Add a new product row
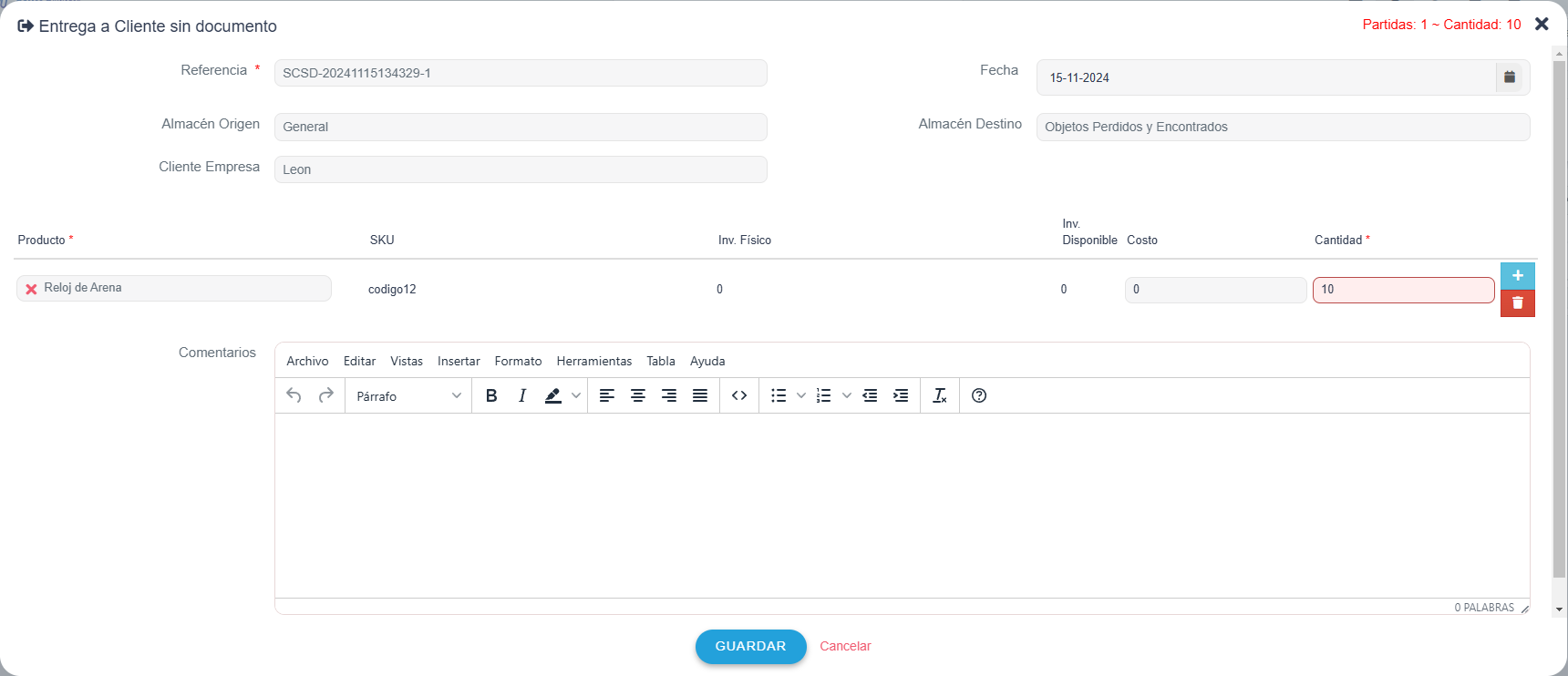Image resolution: width=1568 pixels, height=676 pixels. coord(1518,275)
